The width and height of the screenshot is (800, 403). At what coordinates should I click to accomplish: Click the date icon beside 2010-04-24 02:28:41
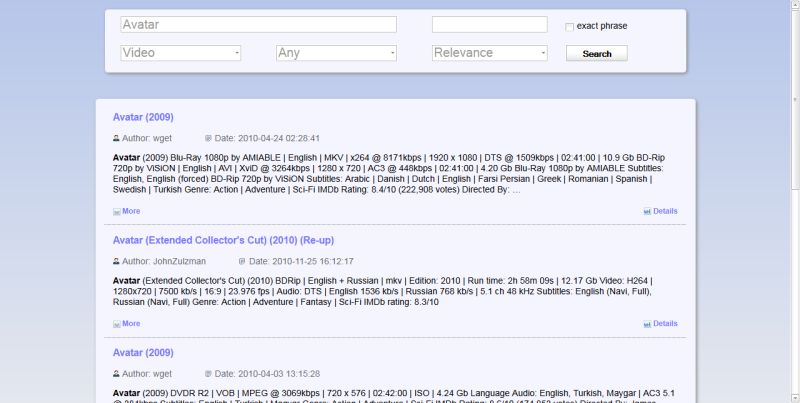[x=208, y=138]
